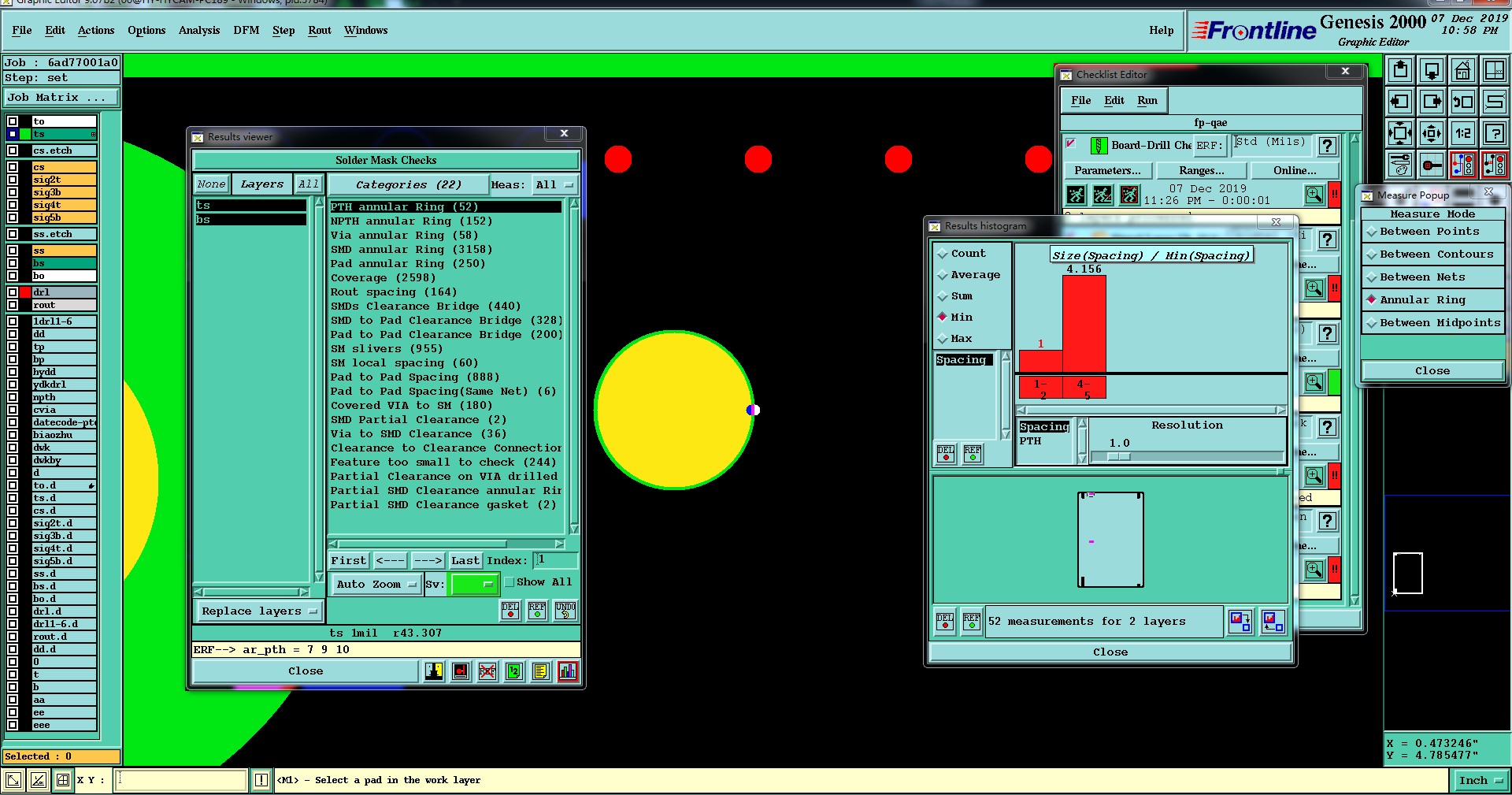Open the Actions menu
The image size is (1512, 795).
click(96, 31)
